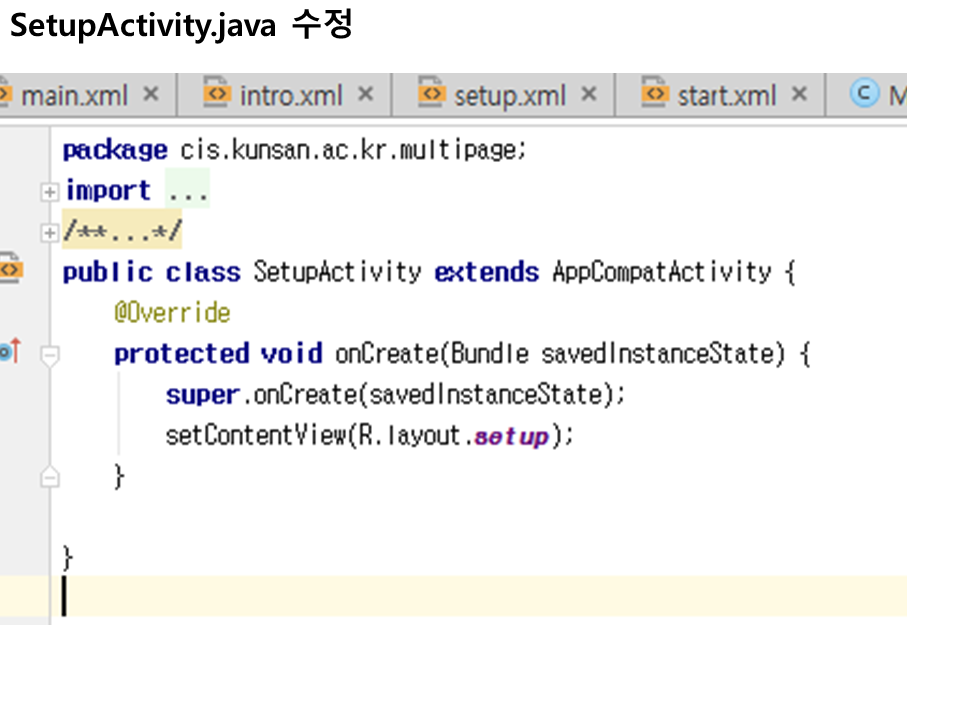Close the start.xml tab
Screen dimensions: 960x720
pyautogui.click(x=799, y=94)
